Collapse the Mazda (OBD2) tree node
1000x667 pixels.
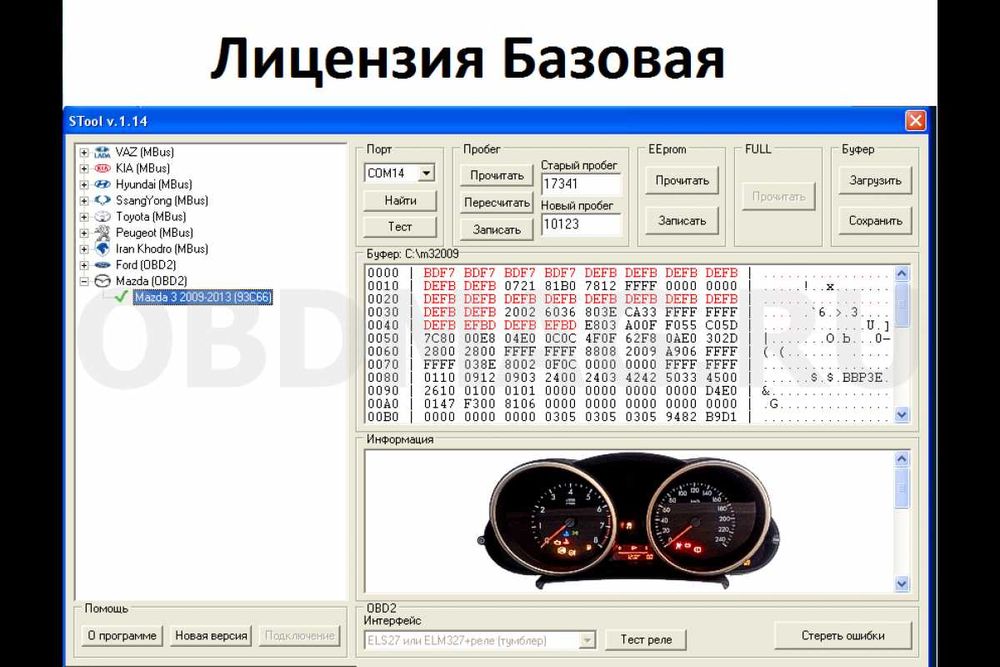click(x=84, y=281)
